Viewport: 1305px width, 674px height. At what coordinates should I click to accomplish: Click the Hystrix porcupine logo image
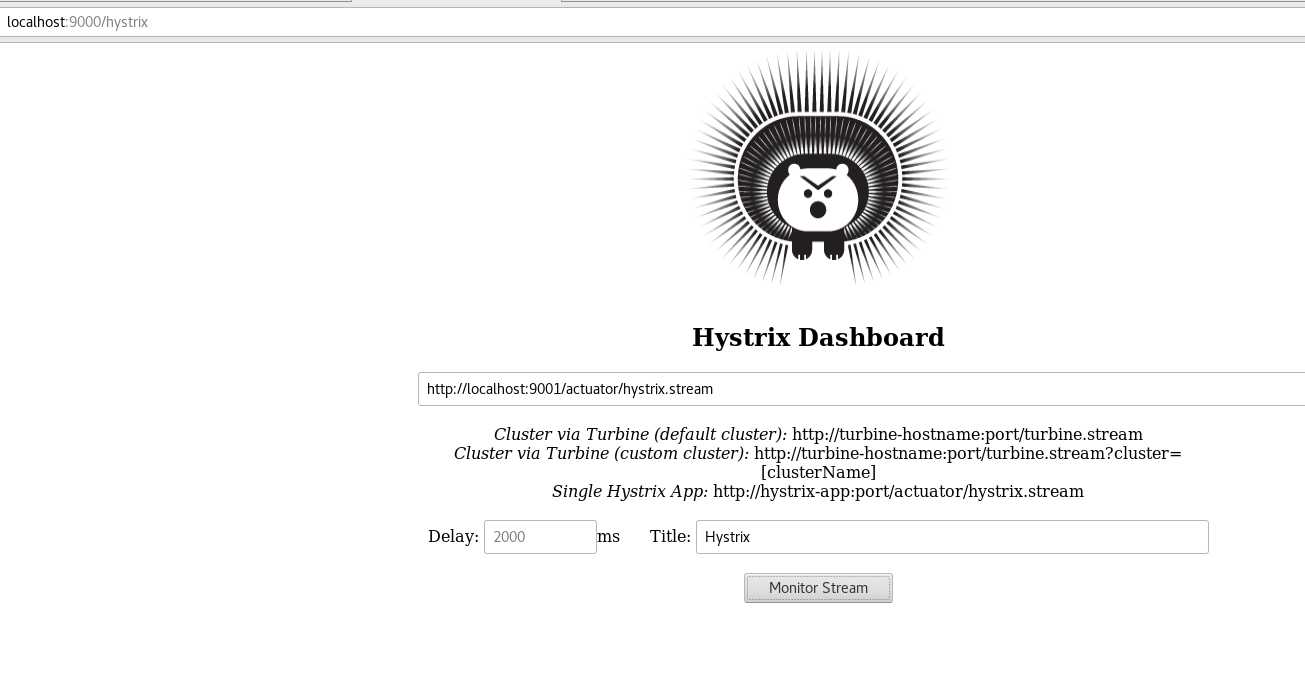click(818, 168)
